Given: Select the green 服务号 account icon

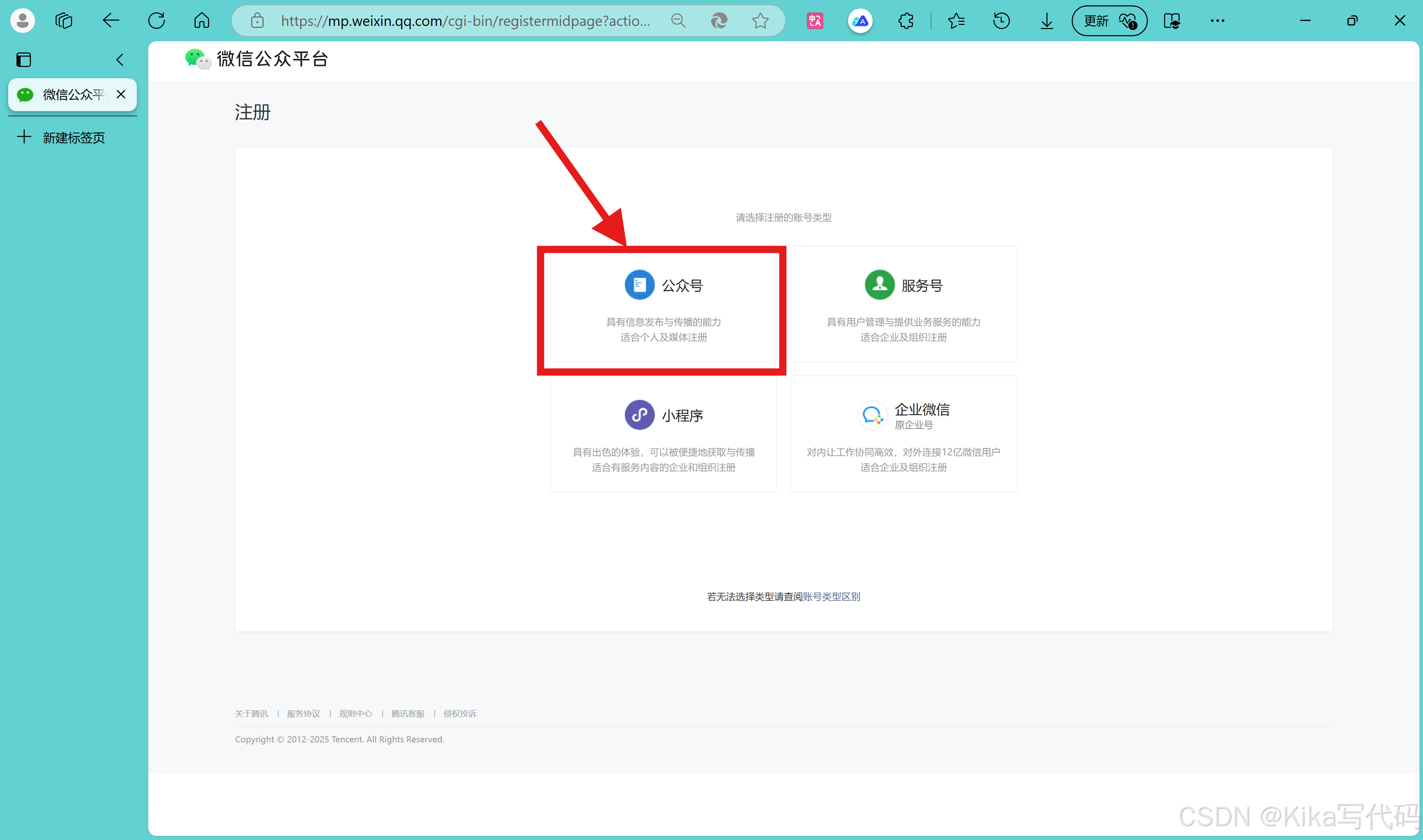Looking at the screenshot, I should click(x=879, y=285).
